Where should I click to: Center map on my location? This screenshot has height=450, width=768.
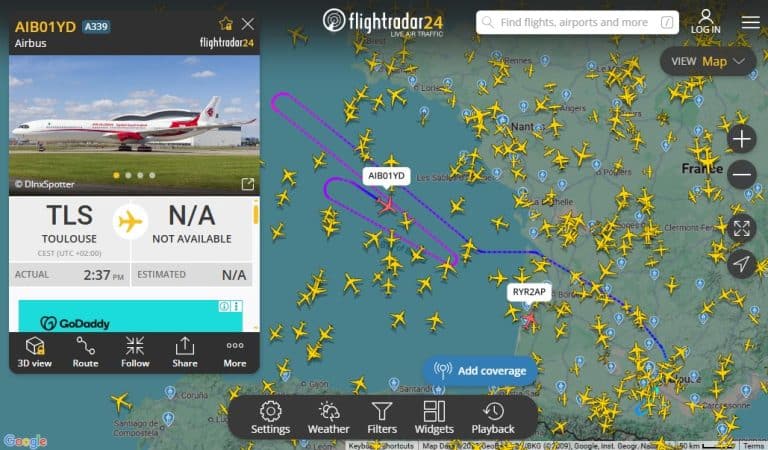pyautogui.click(x=742, y=263)
